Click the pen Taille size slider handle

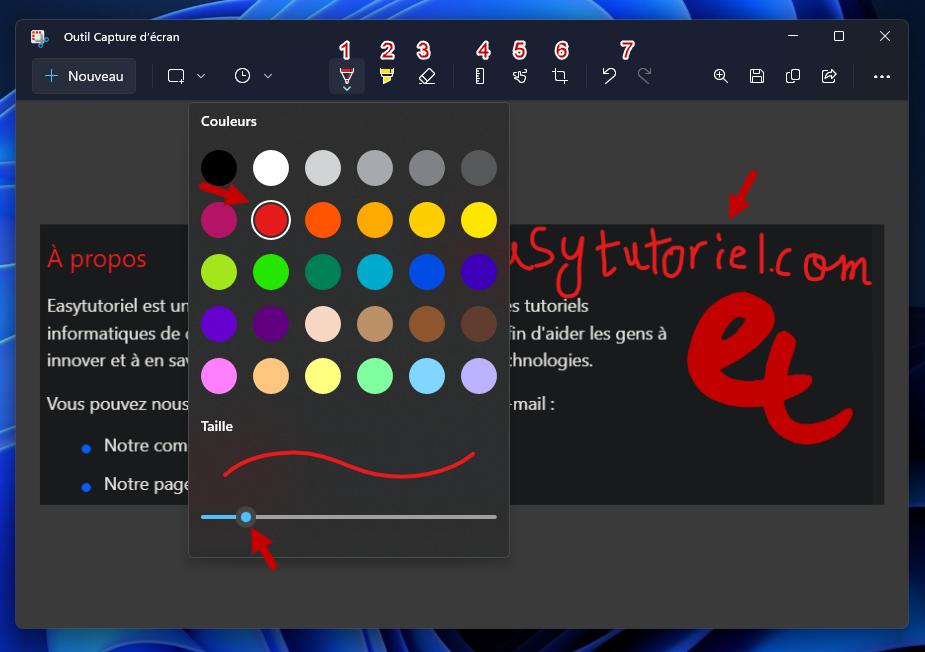(246, 517)
